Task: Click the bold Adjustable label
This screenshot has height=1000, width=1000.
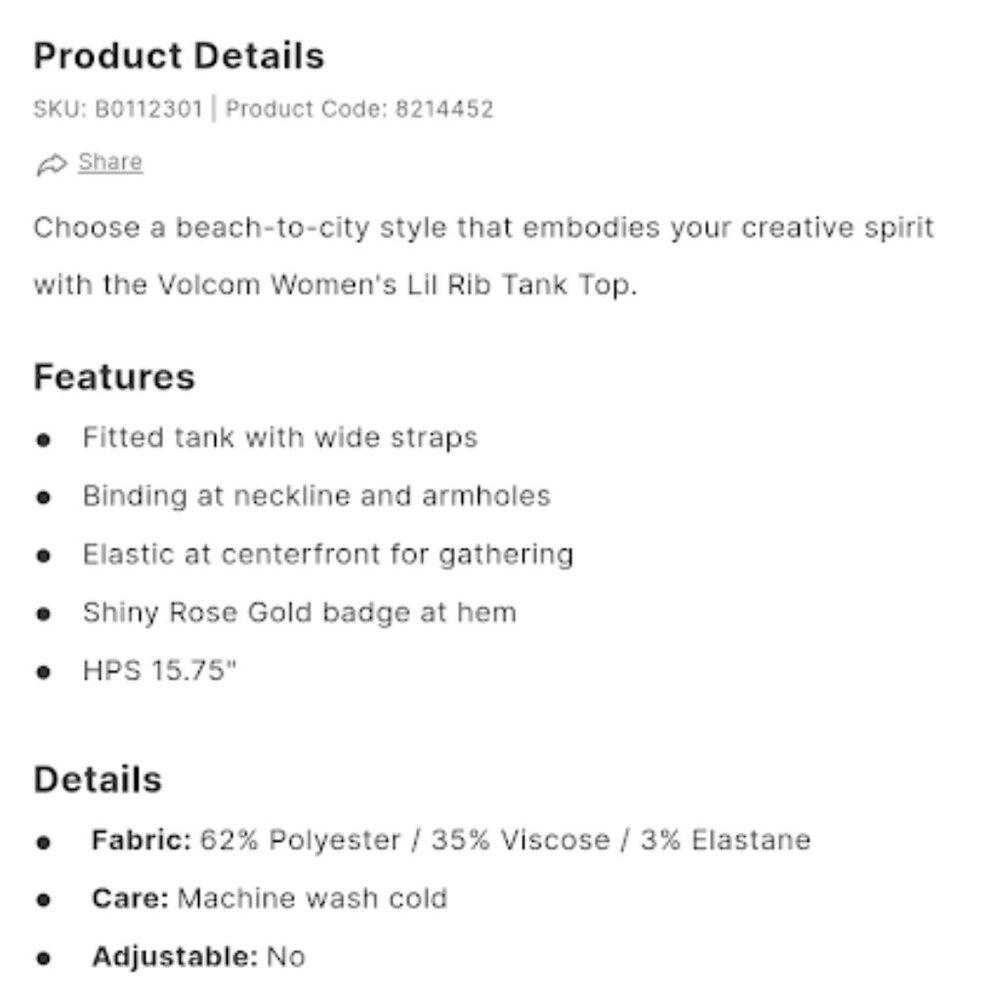Action: (175, 957)
